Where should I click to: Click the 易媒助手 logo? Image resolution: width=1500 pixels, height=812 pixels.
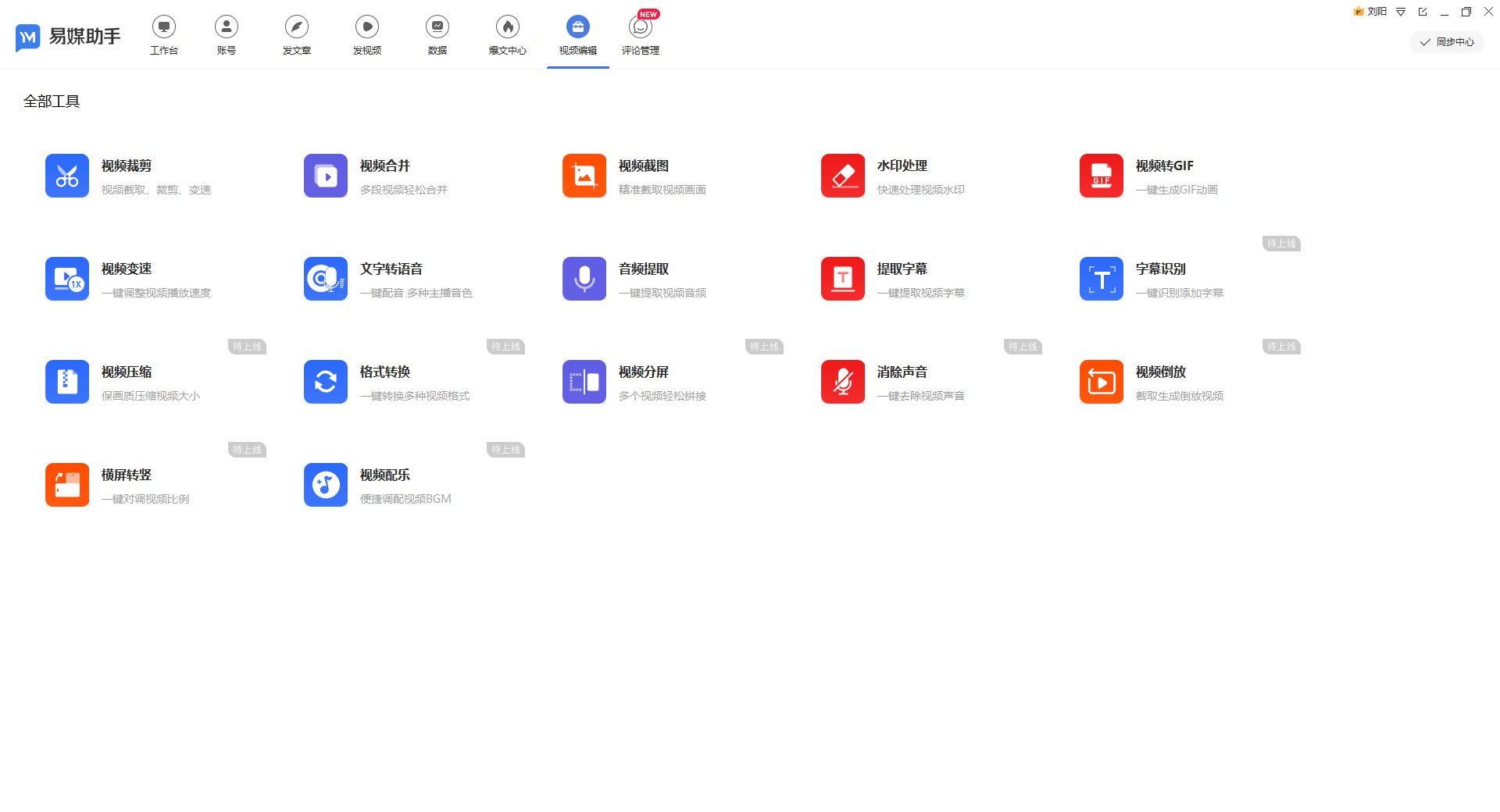click(68, 37)
